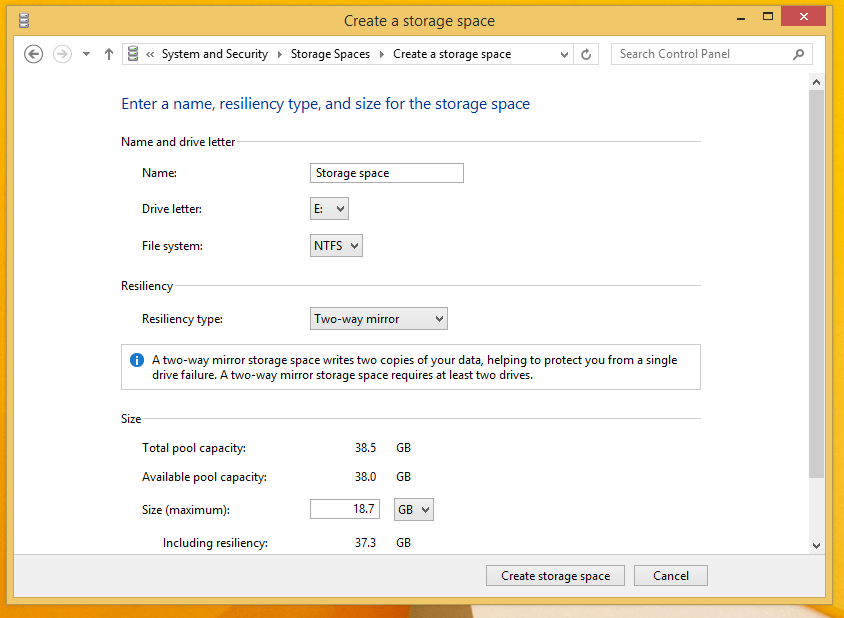Click the Resiliency type label
The image size is (844, 618).
(x=182, y=319)
